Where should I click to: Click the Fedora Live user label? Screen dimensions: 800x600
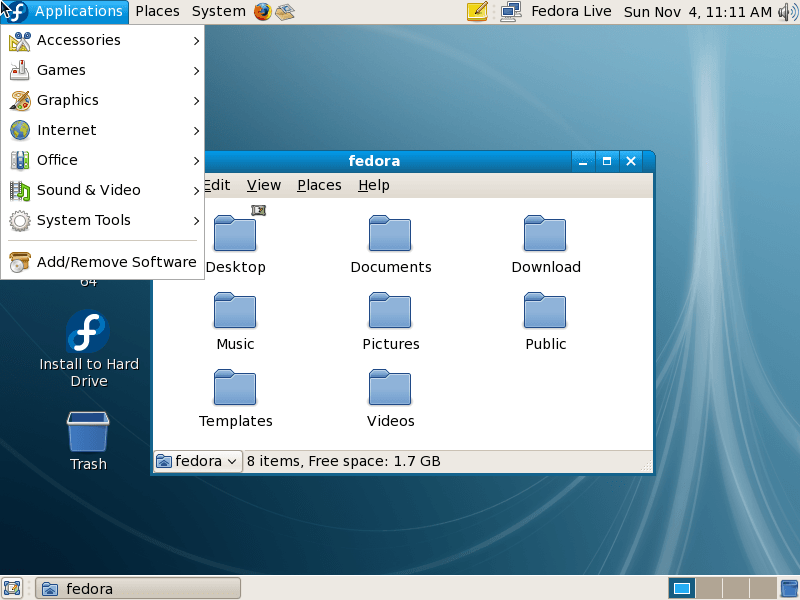coord(571,11)
